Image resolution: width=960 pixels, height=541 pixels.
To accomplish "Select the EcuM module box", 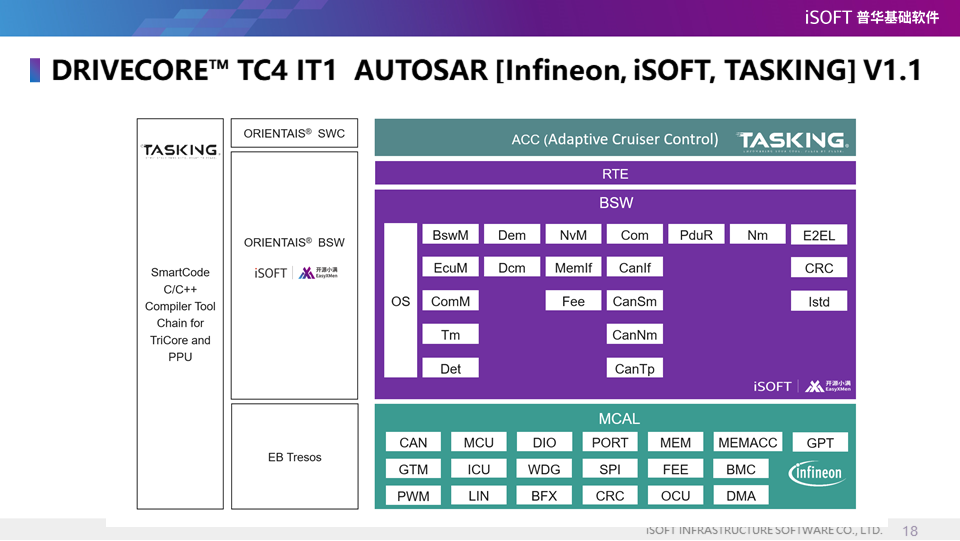I will click(450, 267).
